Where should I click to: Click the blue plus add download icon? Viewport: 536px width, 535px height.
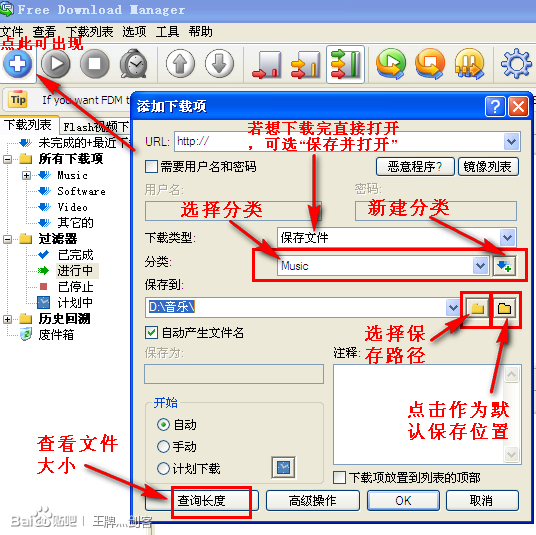(17, 64)
